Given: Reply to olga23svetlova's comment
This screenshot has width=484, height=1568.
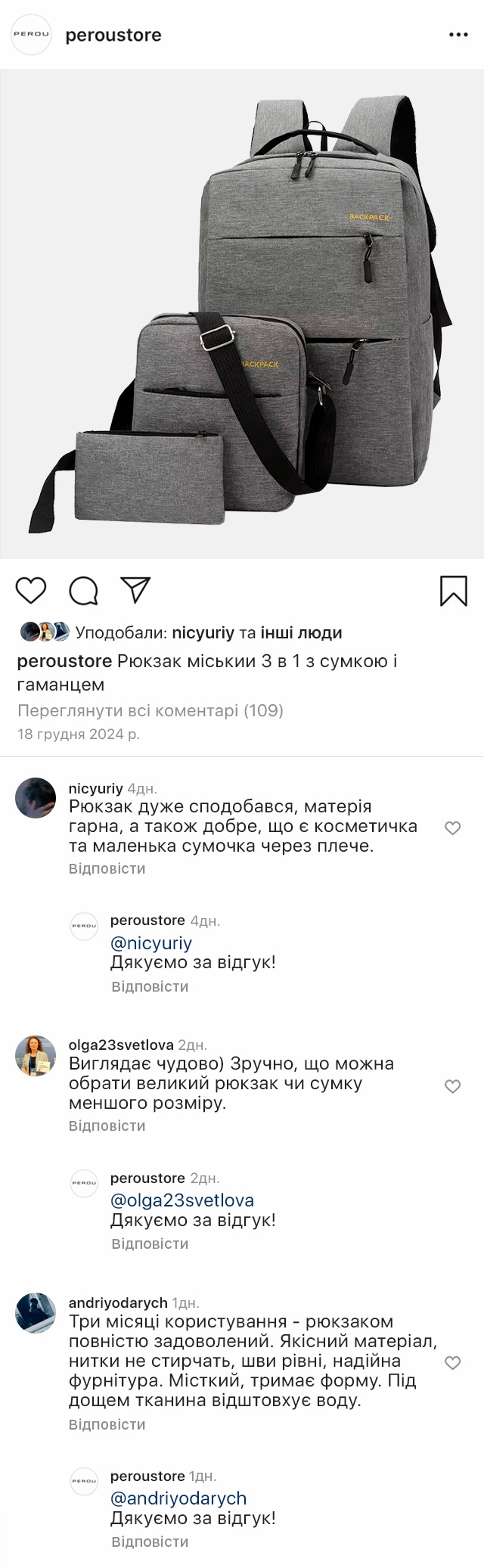Looking at the screenshot, I should pyautogui.click(x=107, y=1126).
